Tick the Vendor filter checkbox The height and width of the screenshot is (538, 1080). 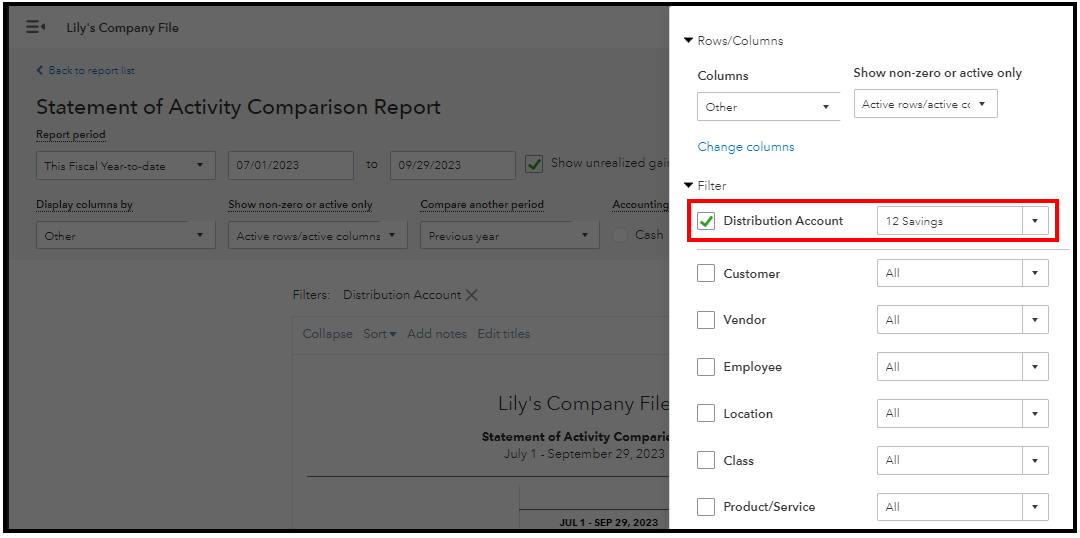pos(707,320)
